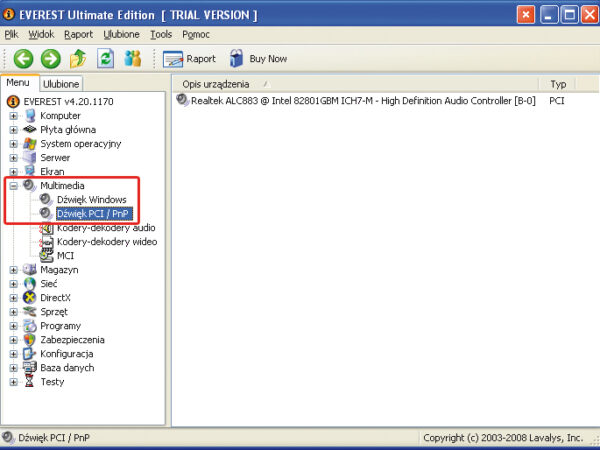Click the green Forward arrow icon

(51, 59)
